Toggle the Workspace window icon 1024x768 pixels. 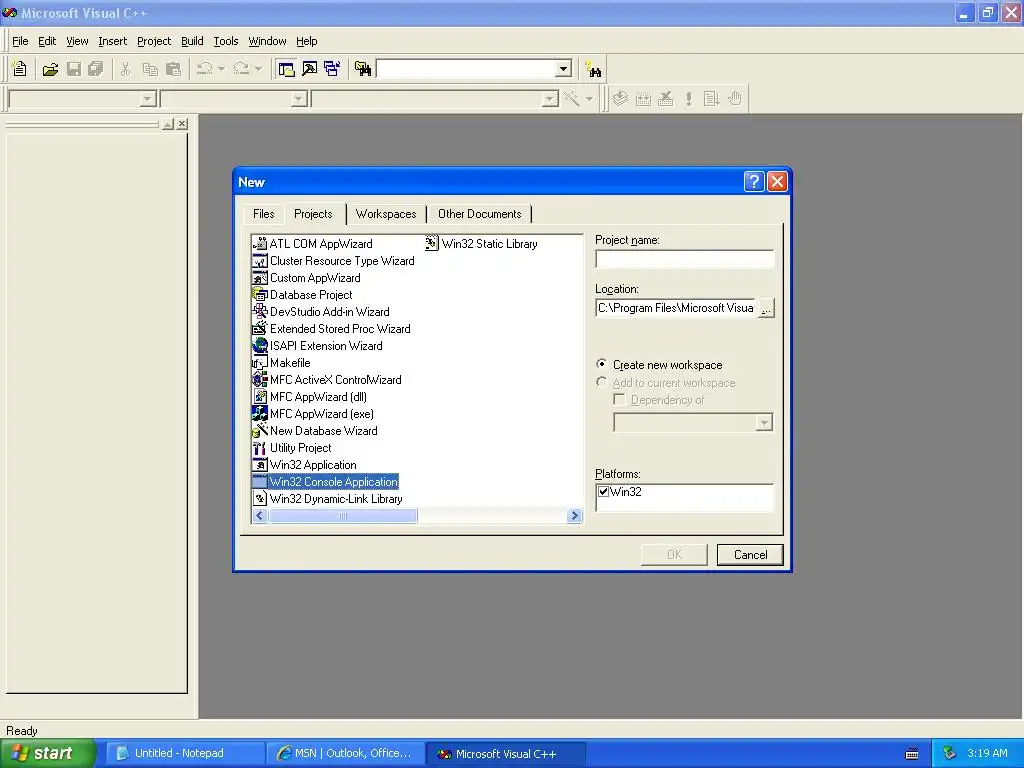pos(286,69)
